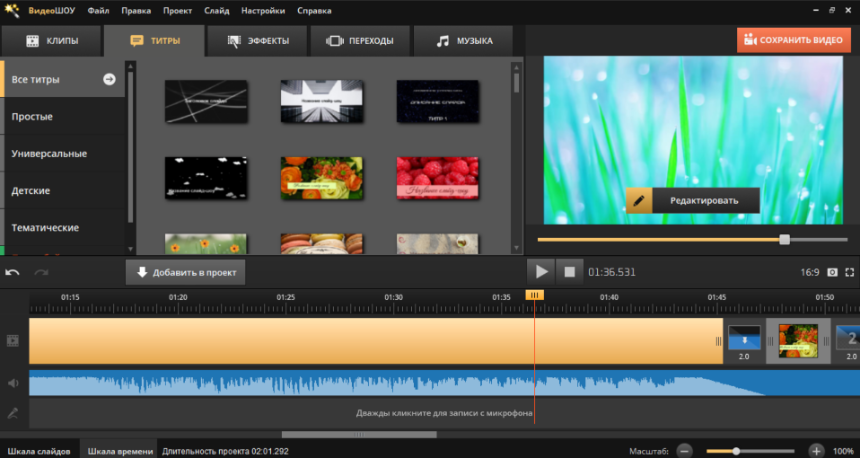
Task: Pick the black title with white clouds
Action: click(x=206, y=178)
